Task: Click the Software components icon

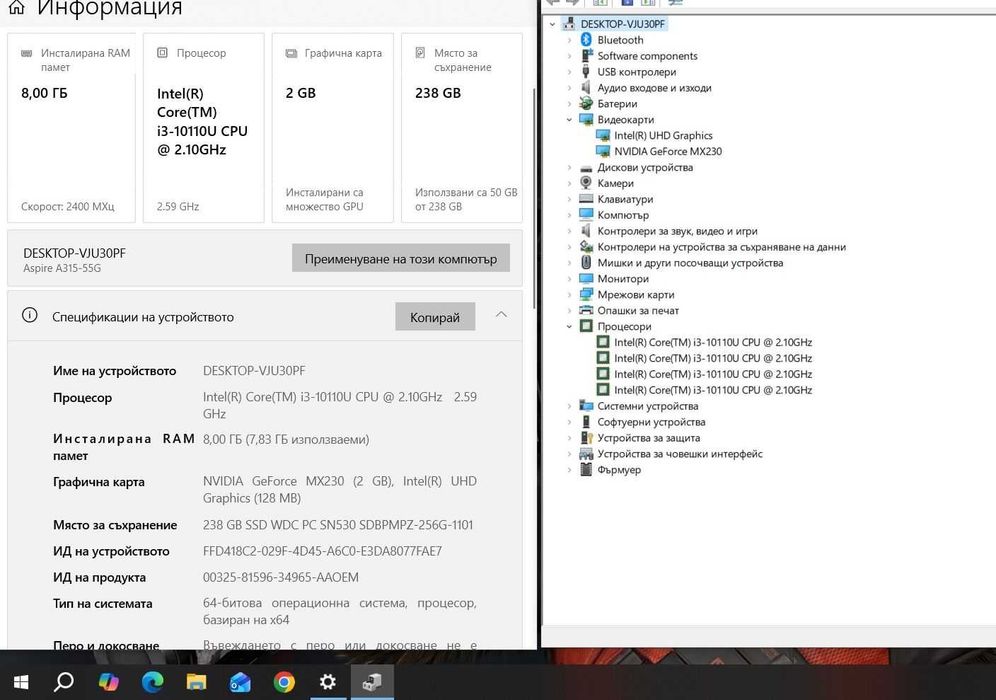Action: (586, 56)
